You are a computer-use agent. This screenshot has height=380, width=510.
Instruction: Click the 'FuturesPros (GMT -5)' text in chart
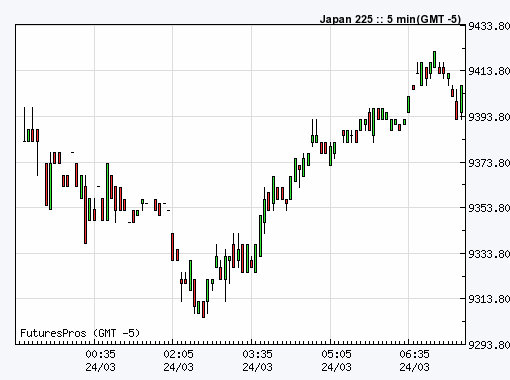80,333
